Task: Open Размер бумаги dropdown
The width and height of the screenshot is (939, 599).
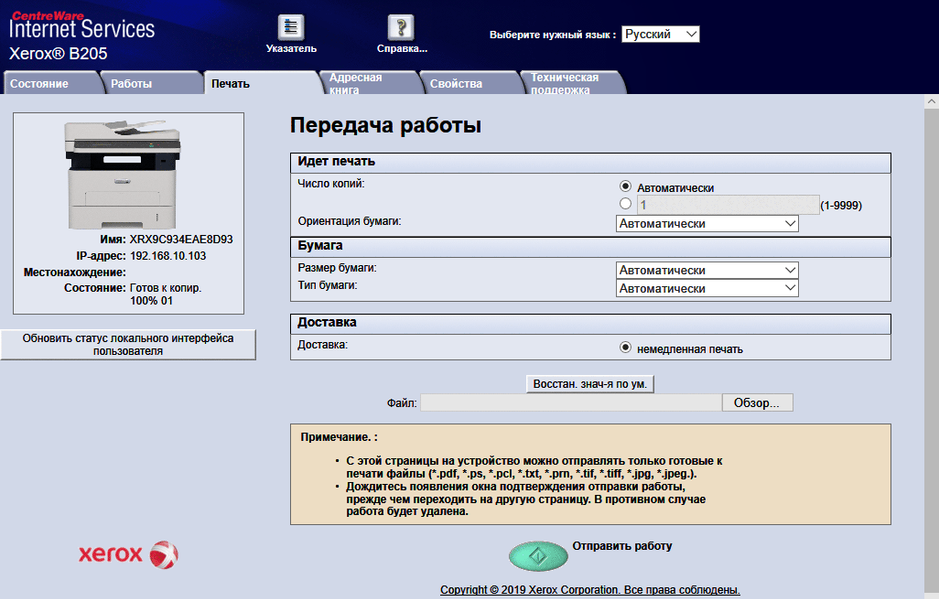Action: click(707, 270)
